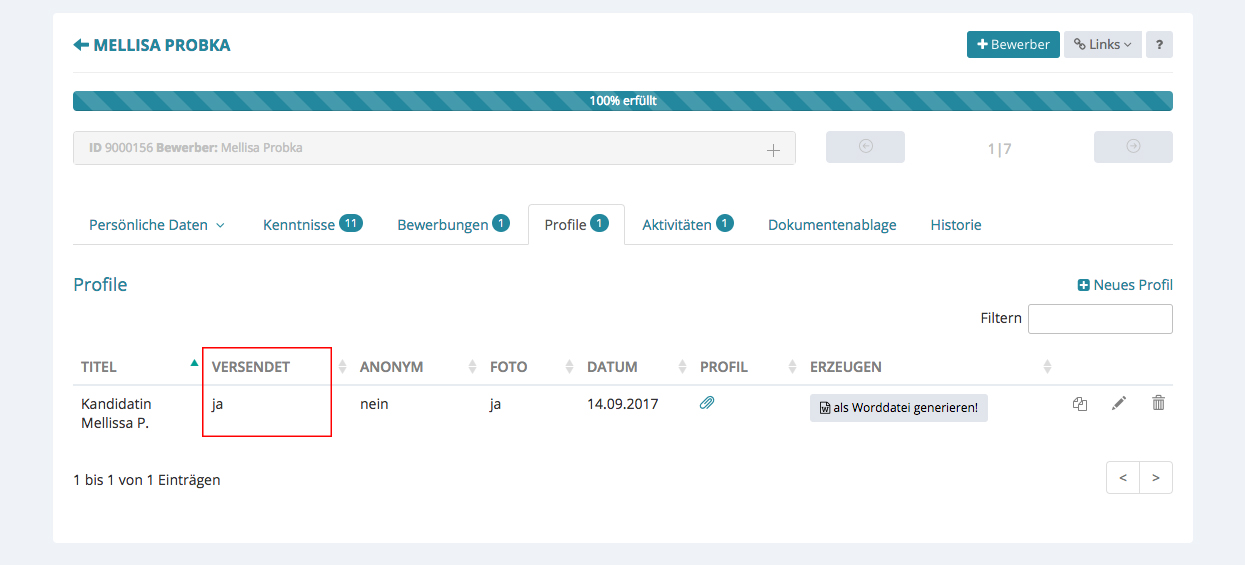Edit the profile with pencil icon

1118,403
